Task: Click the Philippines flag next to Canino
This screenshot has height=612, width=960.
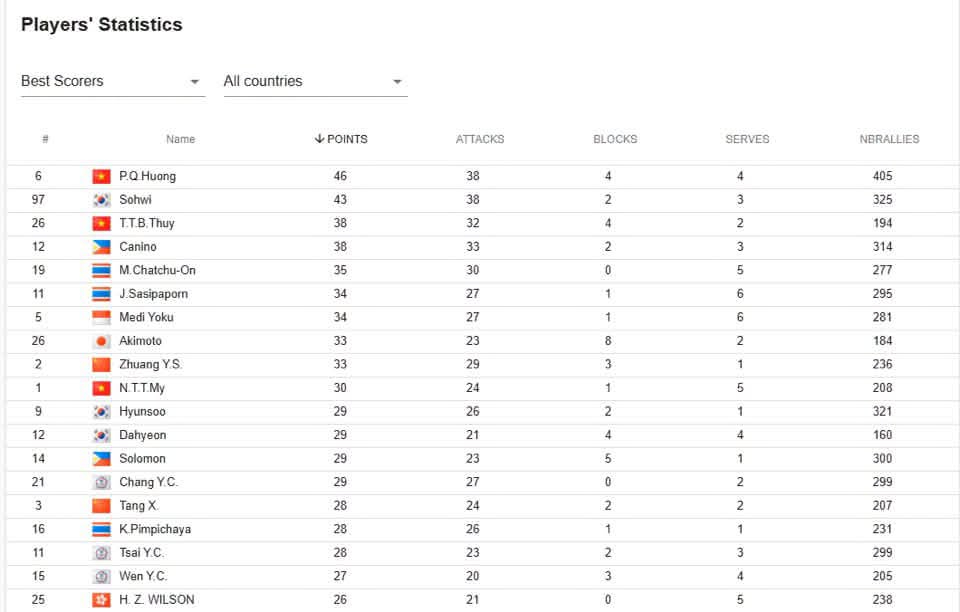Action: (101, 247)
